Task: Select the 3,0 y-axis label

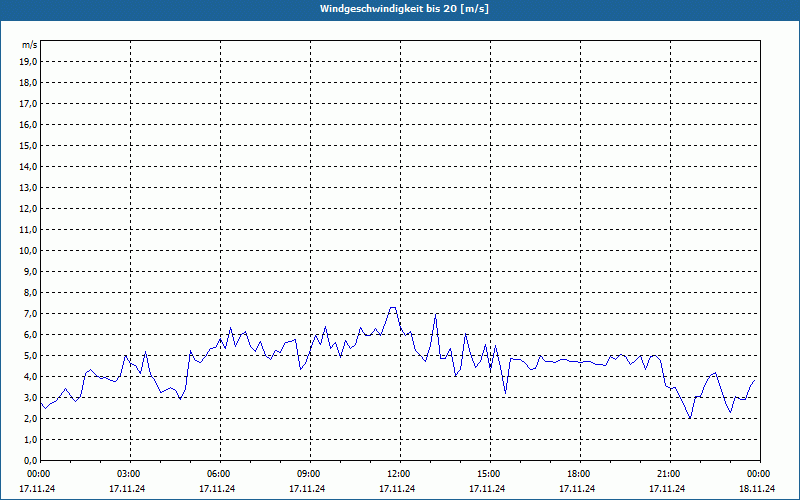Action: 31,397
